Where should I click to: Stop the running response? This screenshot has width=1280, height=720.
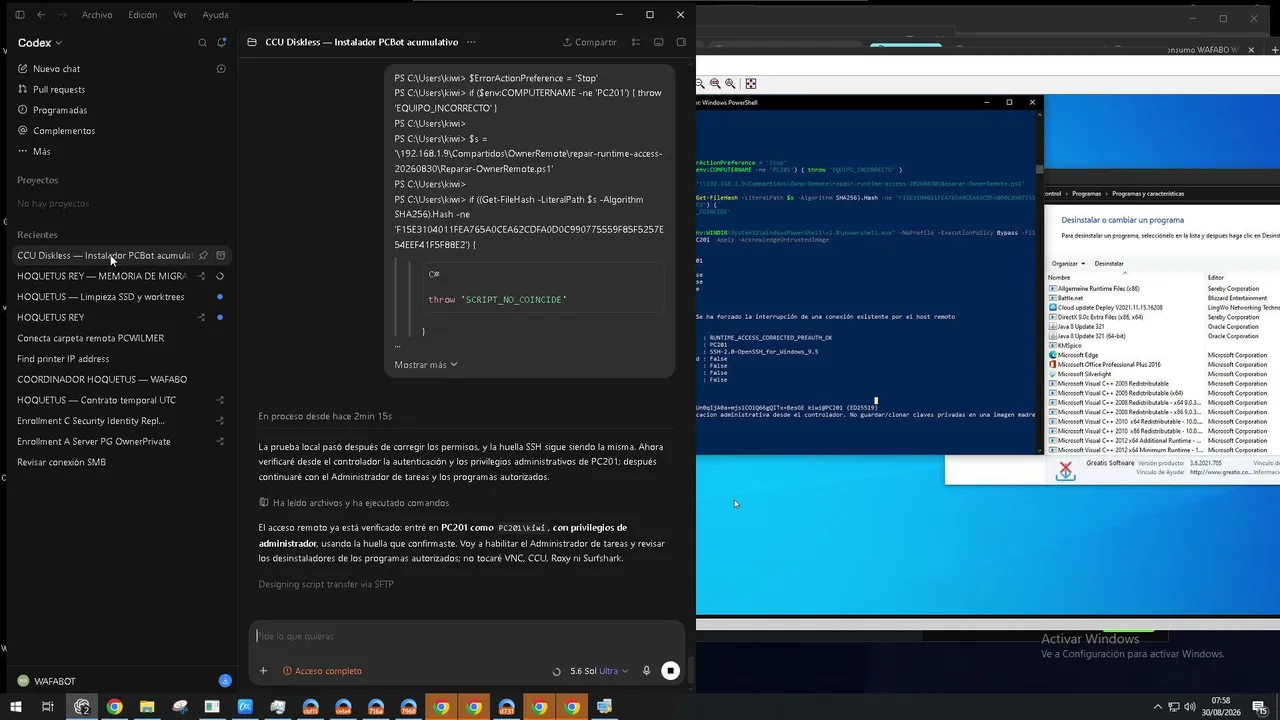671,671
